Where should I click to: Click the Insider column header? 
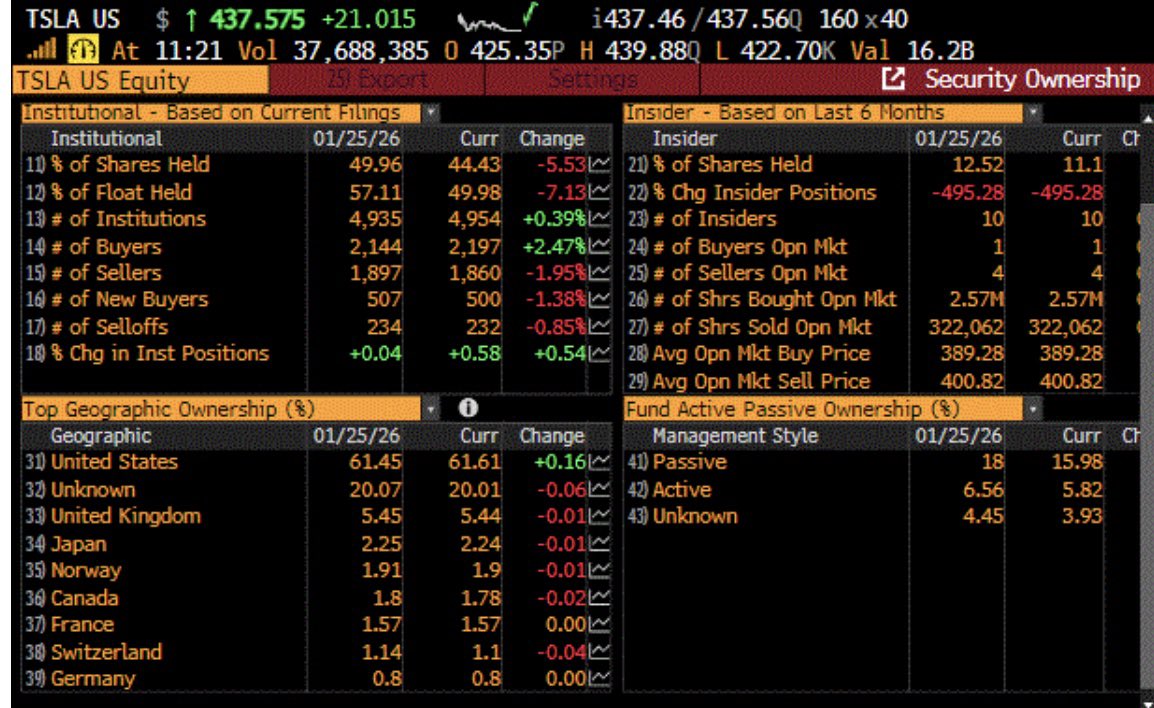click(684, 138)
